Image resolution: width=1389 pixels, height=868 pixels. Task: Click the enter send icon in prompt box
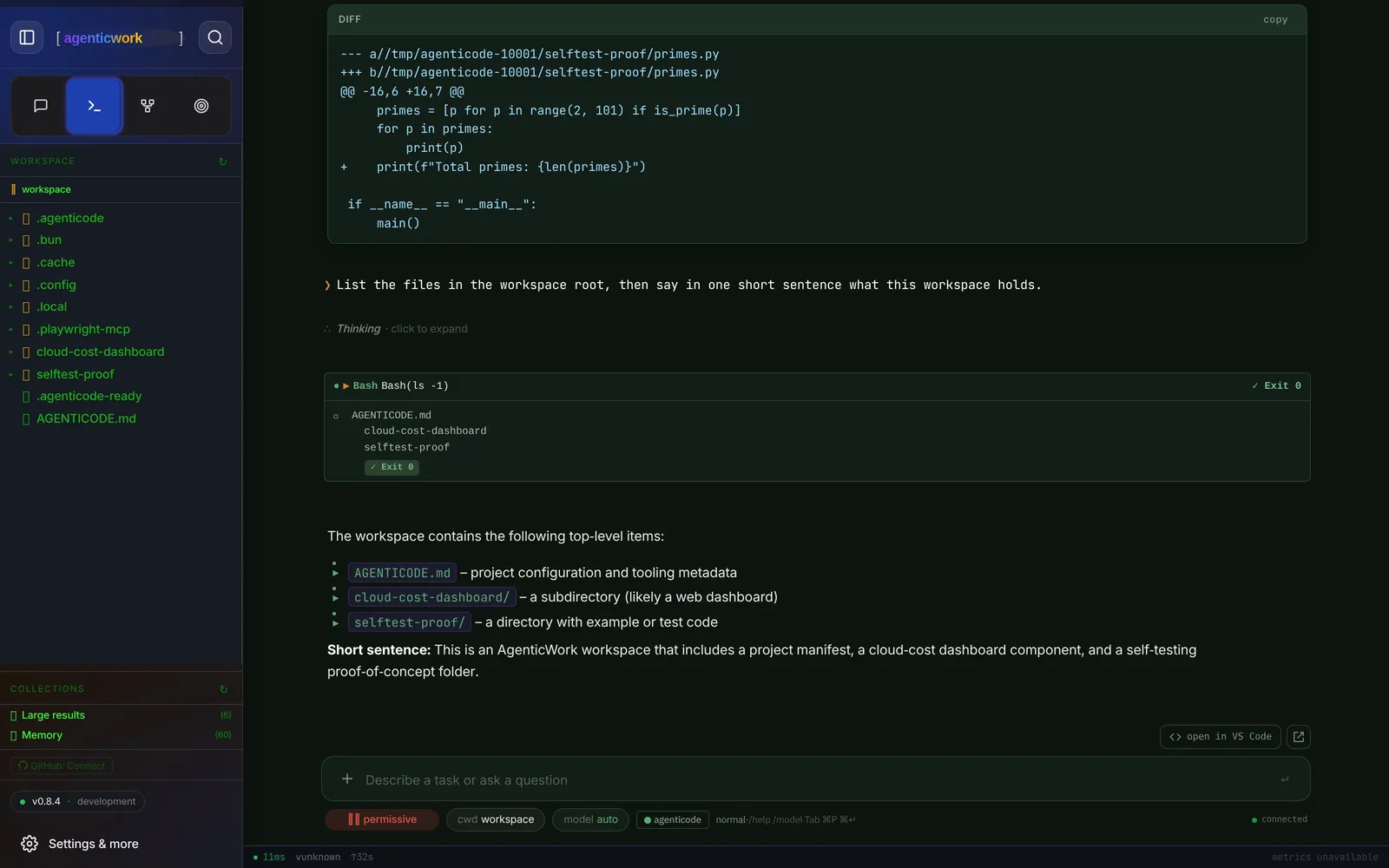1285,779
